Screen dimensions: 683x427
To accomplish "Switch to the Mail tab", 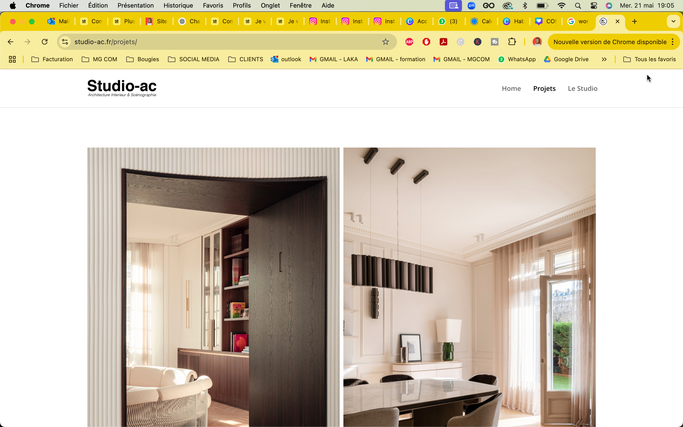I will coord(58,21).
